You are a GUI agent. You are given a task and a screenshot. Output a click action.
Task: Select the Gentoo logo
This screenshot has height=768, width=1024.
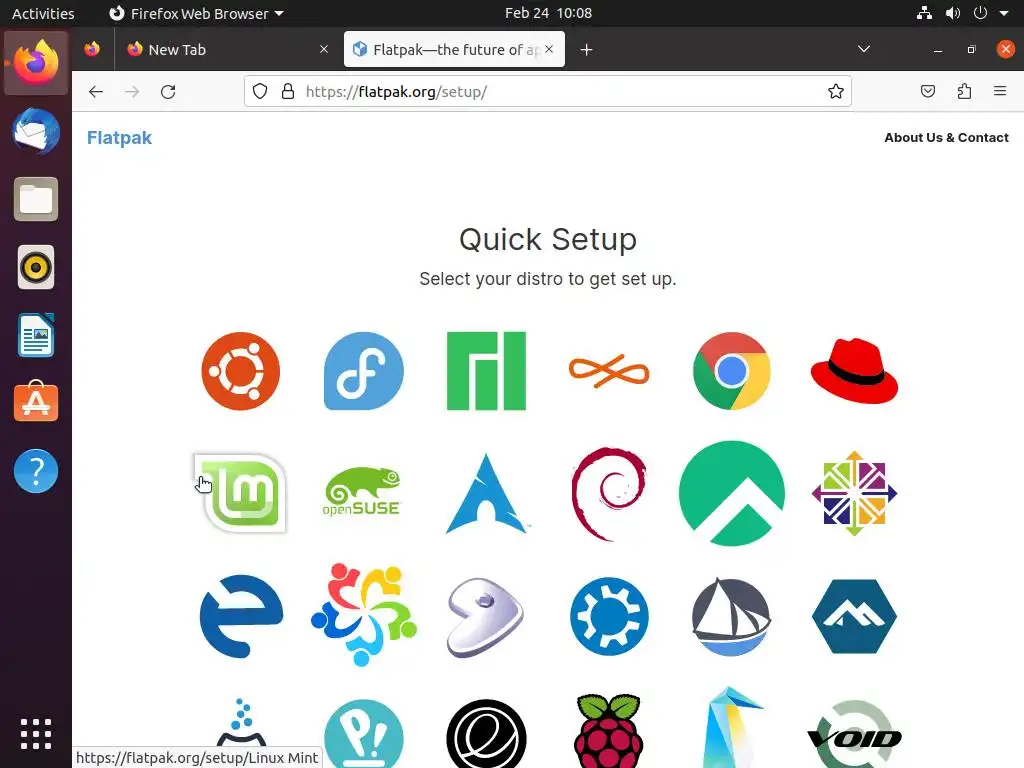486,616
